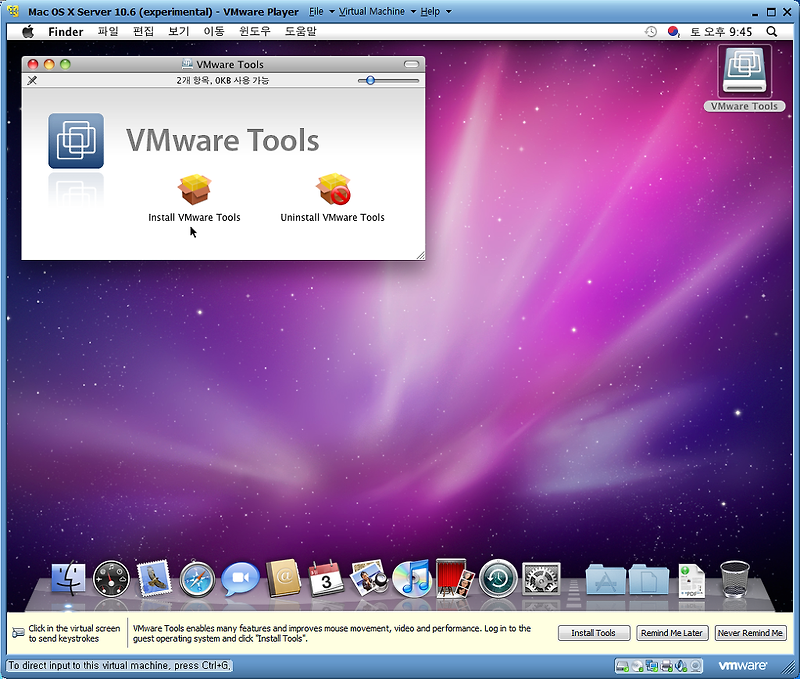
Task: Click the large VMware Tools logo in window
Action: pos(76,141)
